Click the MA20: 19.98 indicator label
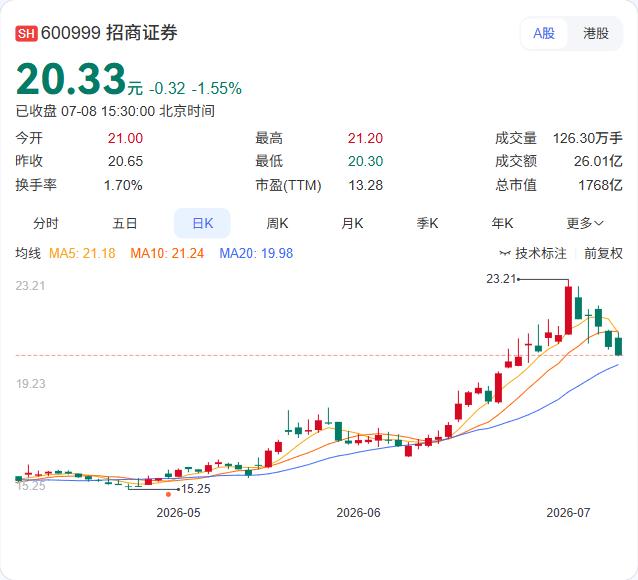Viewport: 638px width, 580px height. click(x=256, y=254)
